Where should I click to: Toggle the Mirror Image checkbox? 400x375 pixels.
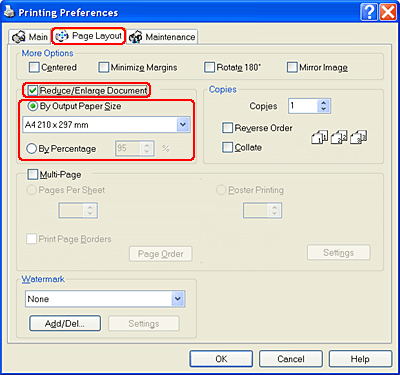coord(292,67)
